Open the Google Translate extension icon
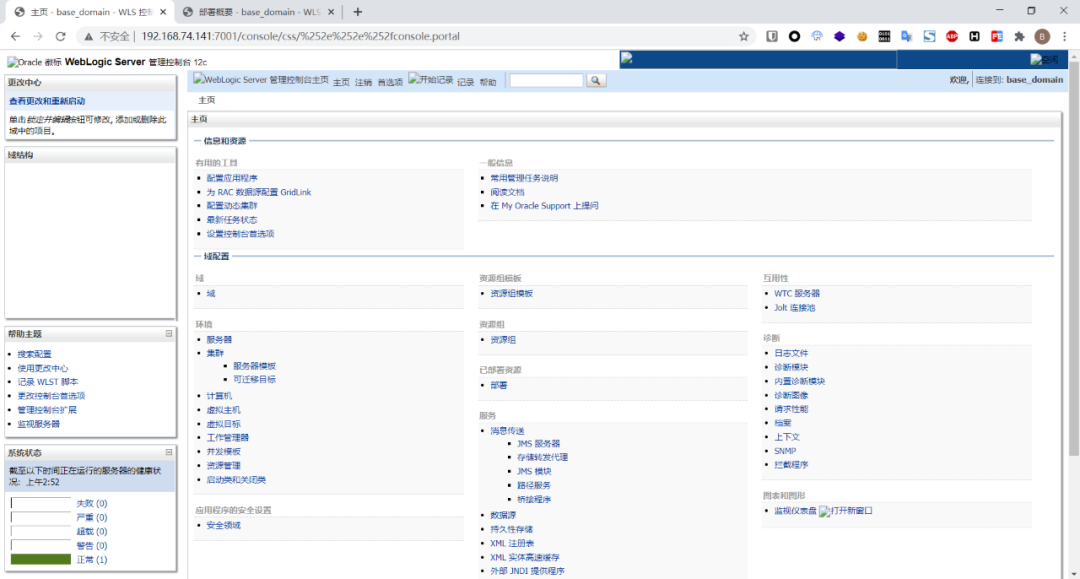1080x579 pixels. (x=906, y=36)
